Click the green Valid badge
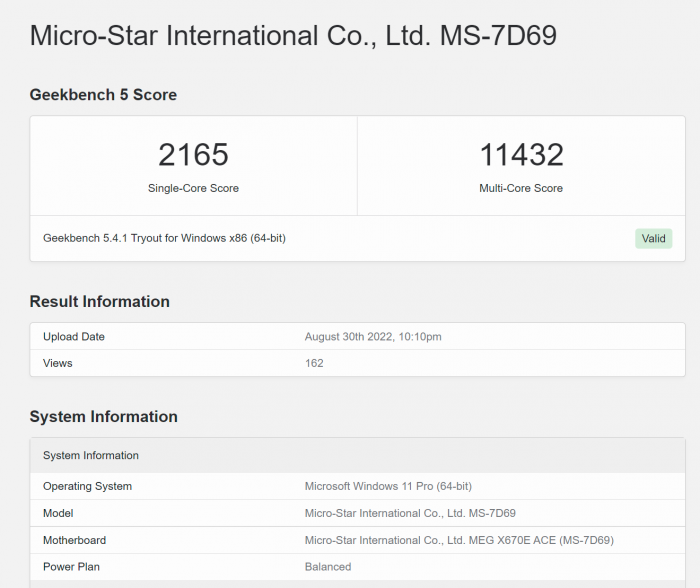Screen dimensions: 700x588 (653, 238)
